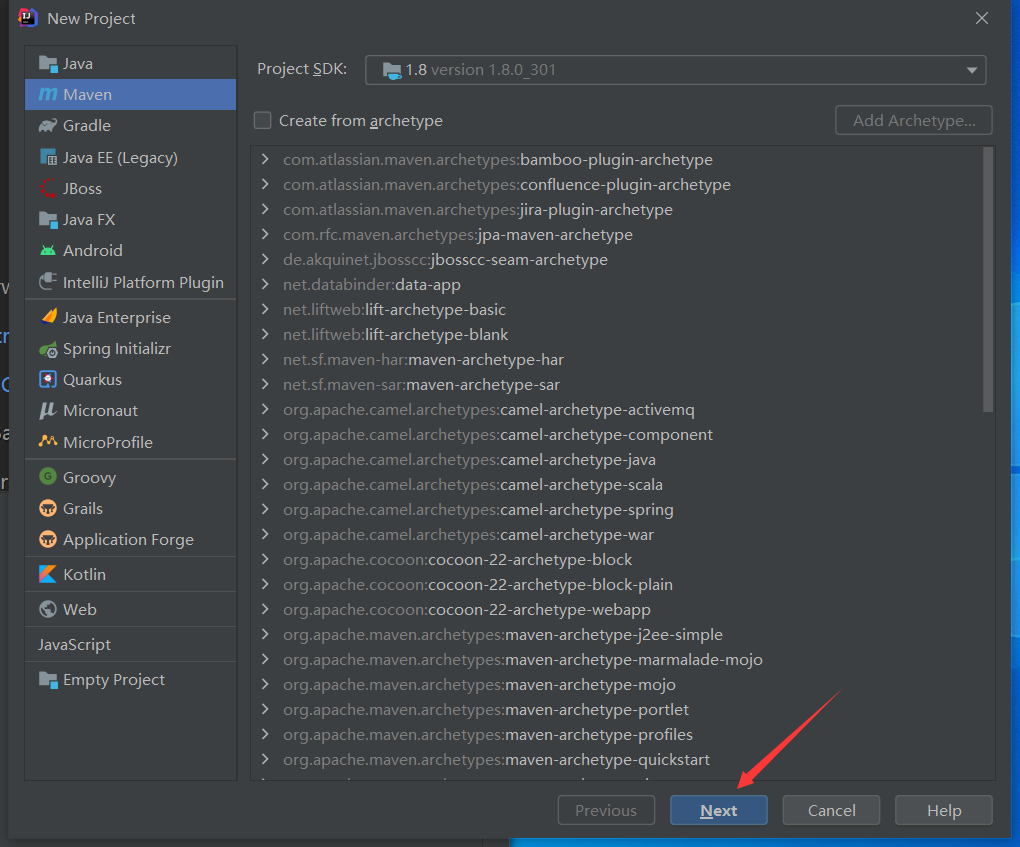Expand the bamboo-plugin-archetype row
The image size is (1020, 847).
coord(265,159)
